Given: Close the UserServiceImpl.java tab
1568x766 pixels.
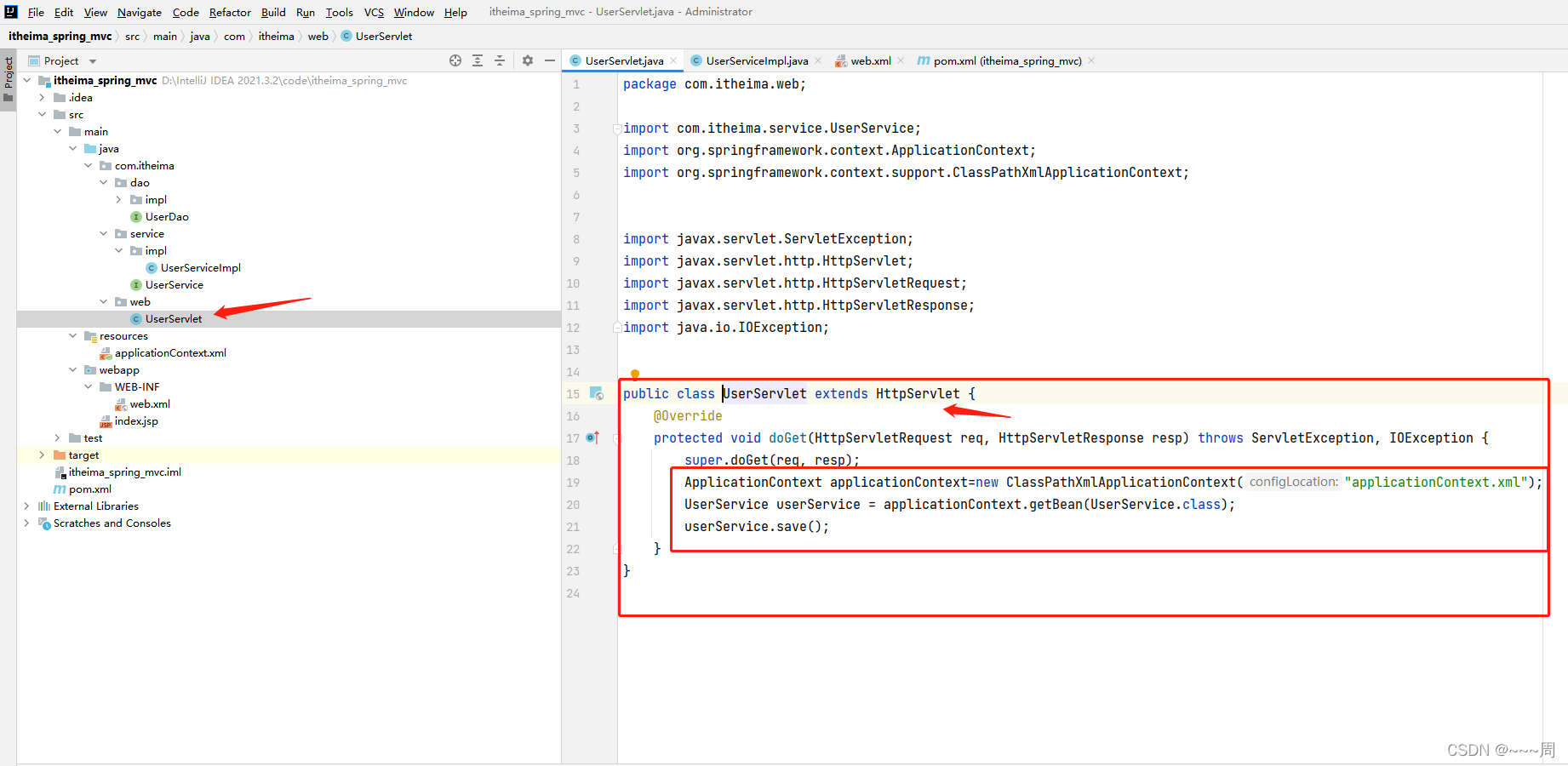Looking at the screenshot, I should pyautogui.click(x=818, y=60).
